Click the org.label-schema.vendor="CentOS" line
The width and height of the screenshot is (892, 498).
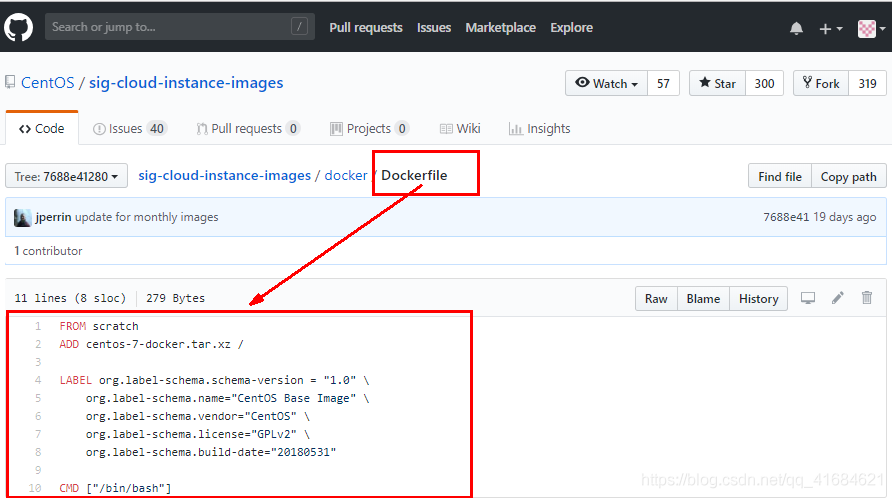click(198, 416)
